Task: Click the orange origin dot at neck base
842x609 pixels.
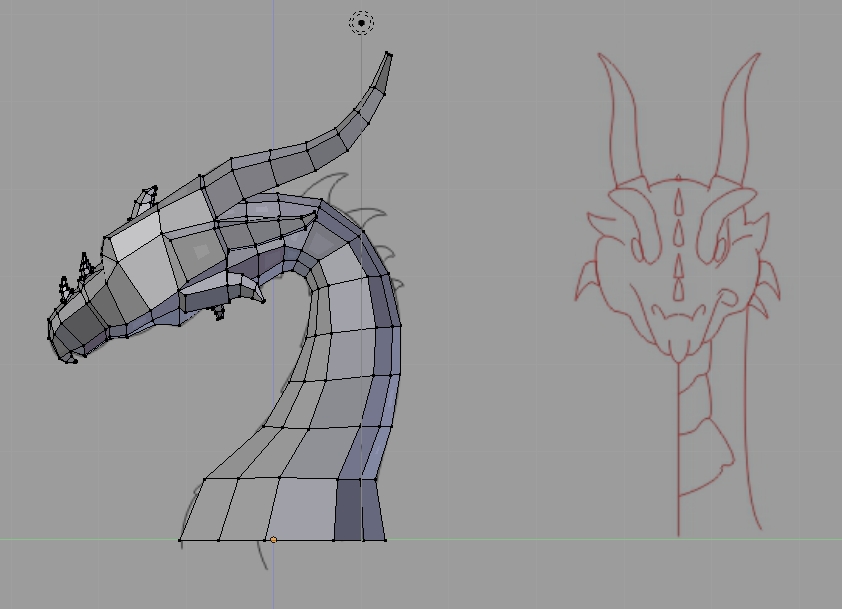Action: tap(273, 540)
